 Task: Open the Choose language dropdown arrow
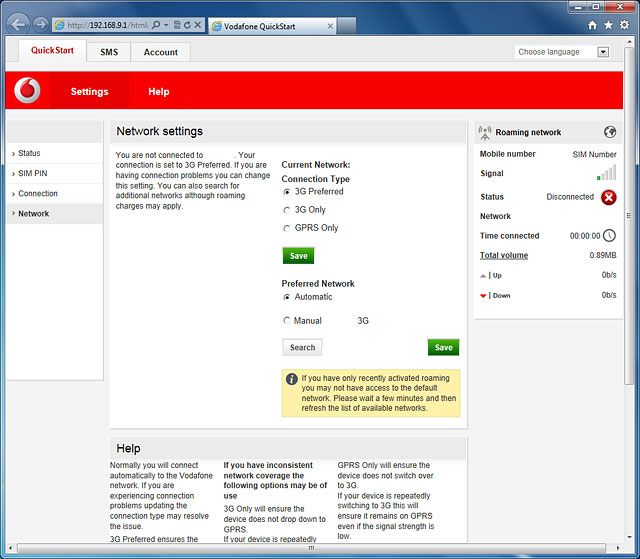pos(603,52)
